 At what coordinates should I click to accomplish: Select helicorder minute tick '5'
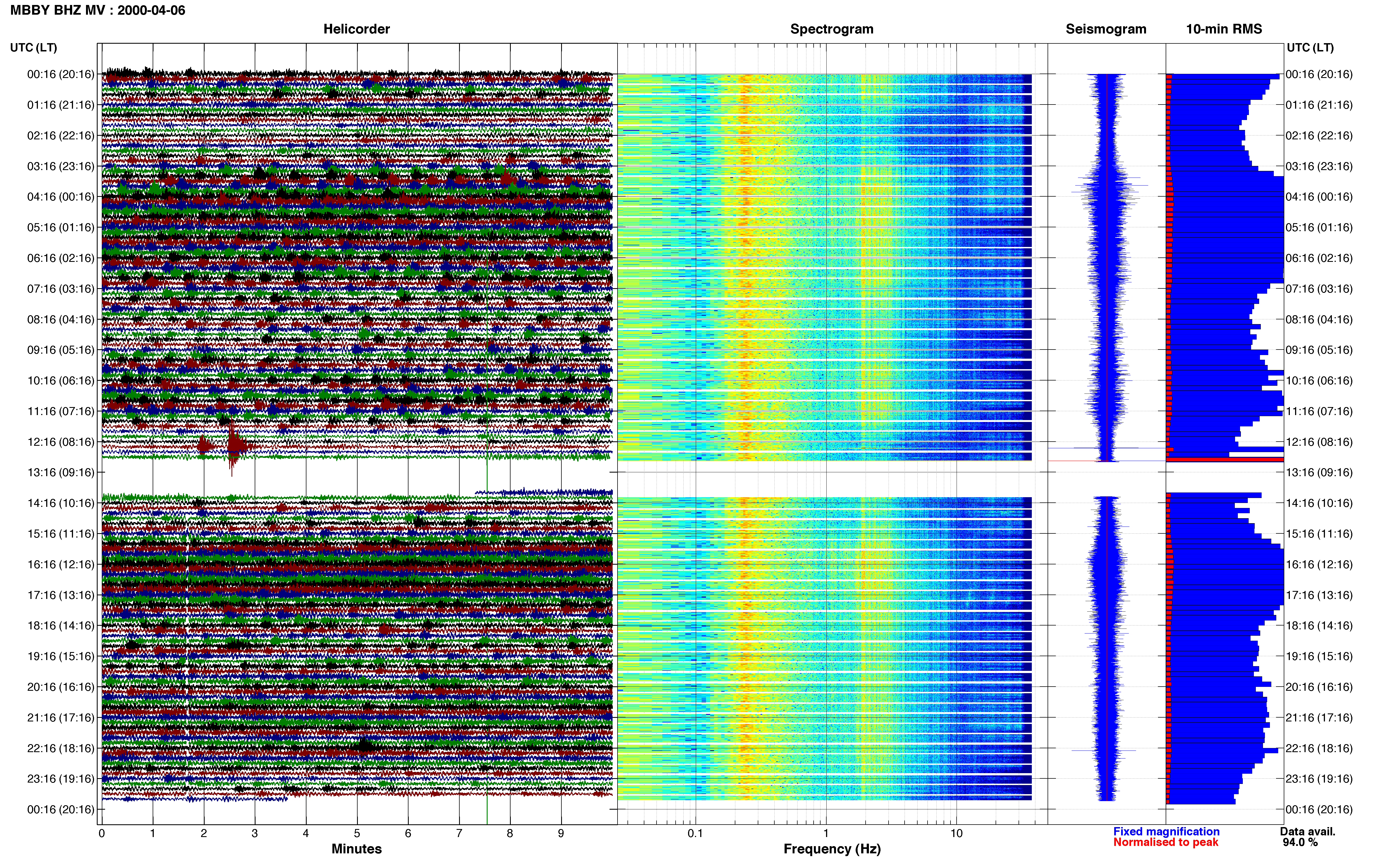tap(357, 833)
